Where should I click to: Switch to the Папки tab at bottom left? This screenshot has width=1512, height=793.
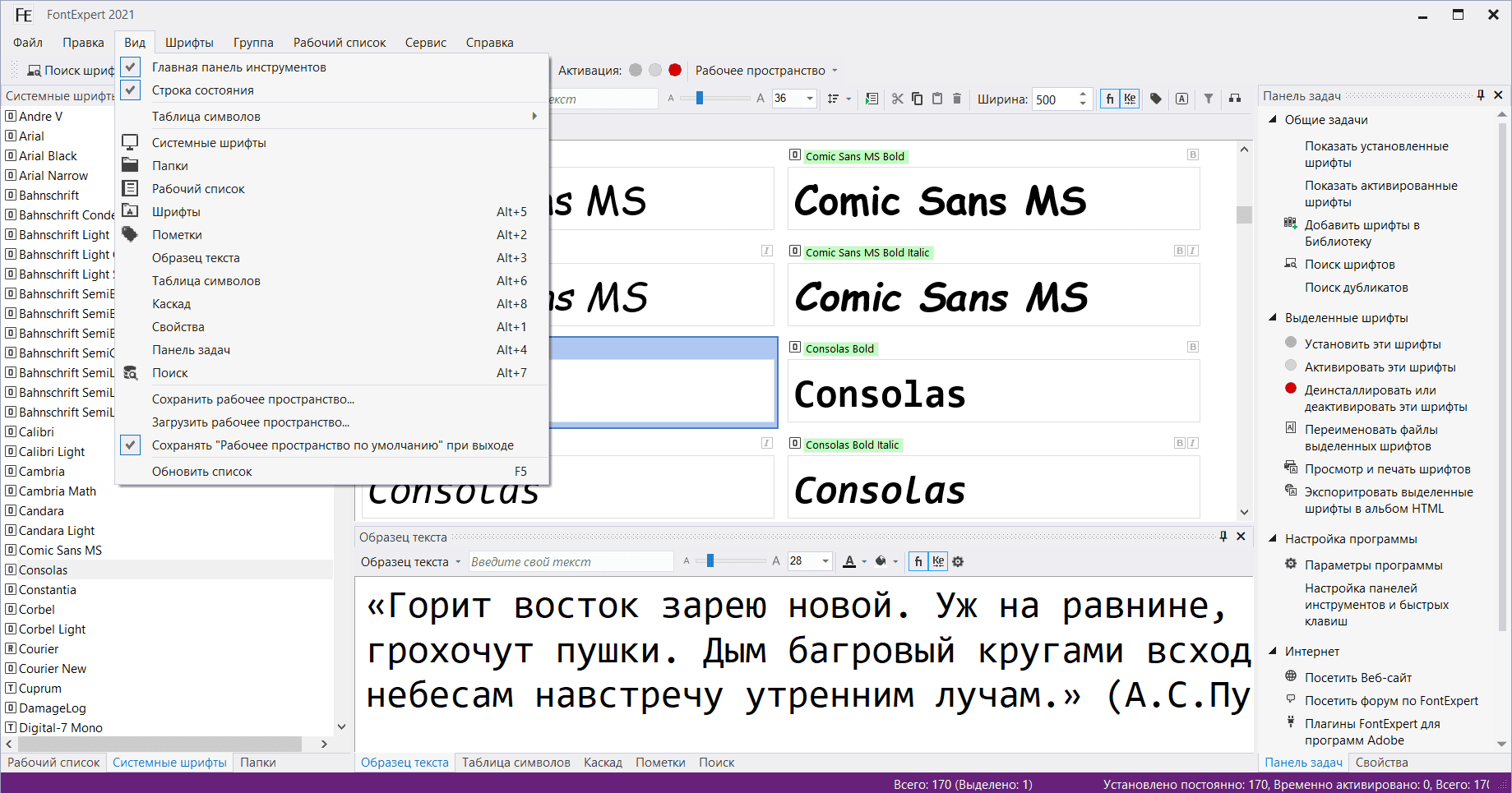coord(258,763)
